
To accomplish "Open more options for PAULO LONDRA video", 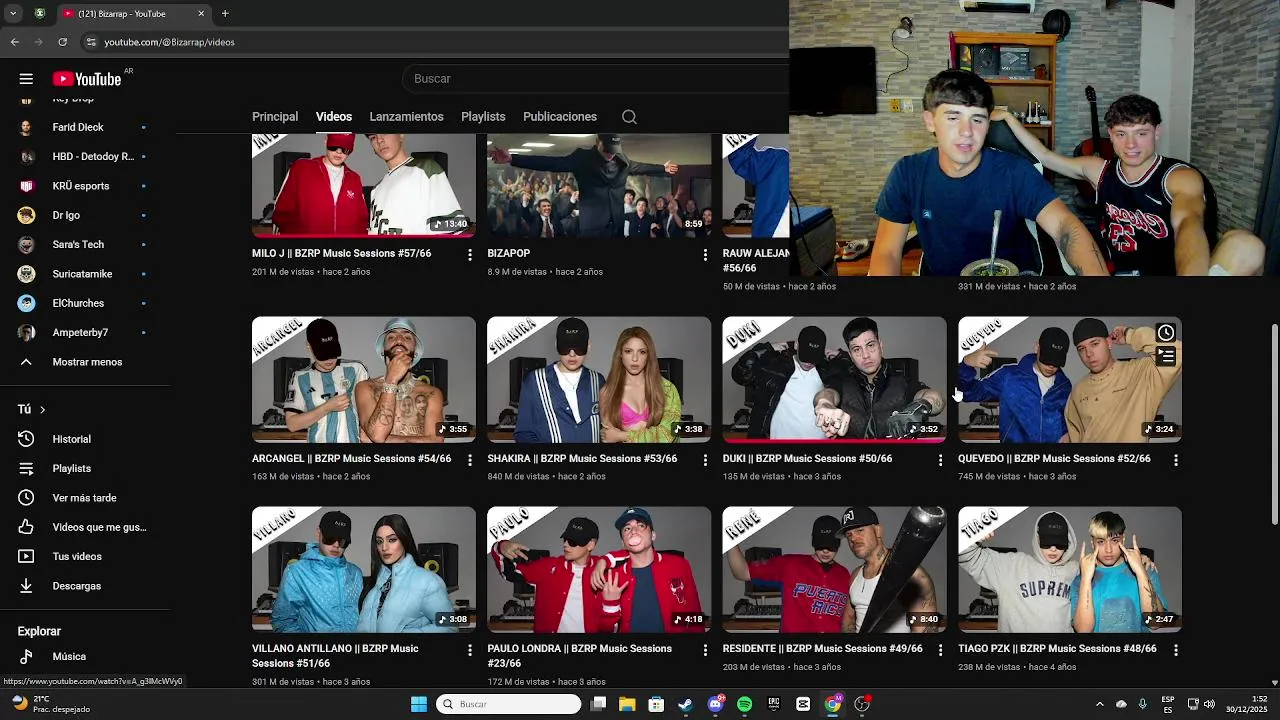I will (x=705, y=650).
